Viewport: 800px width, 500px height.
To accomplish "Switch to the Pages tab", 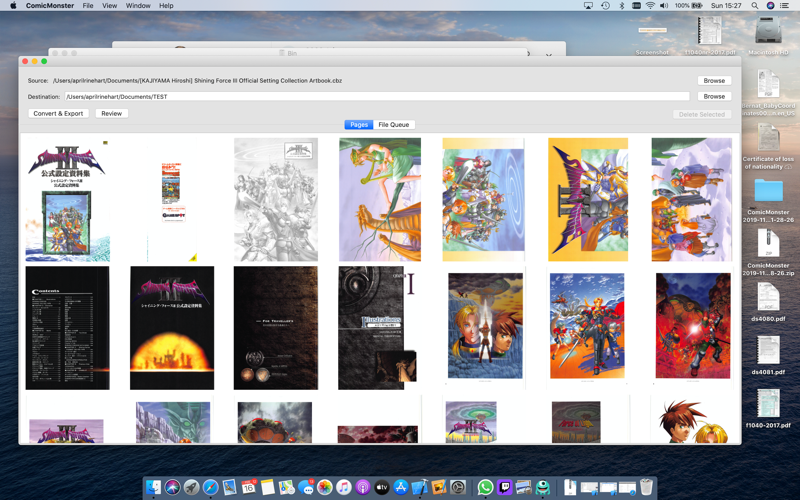I will [359, 124].
